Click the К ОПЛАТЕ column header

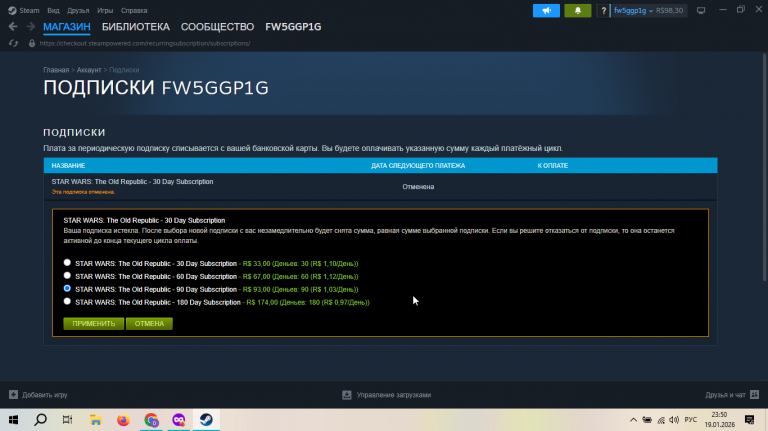pyautogui.click(x=552, y=166)
